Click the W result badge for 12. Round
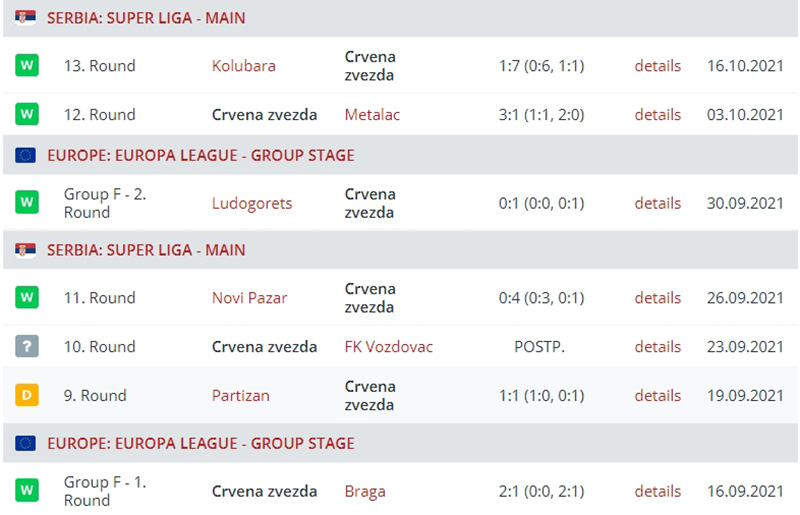The width and height of the screenshot is (800, 515). (x=27, y=114)
